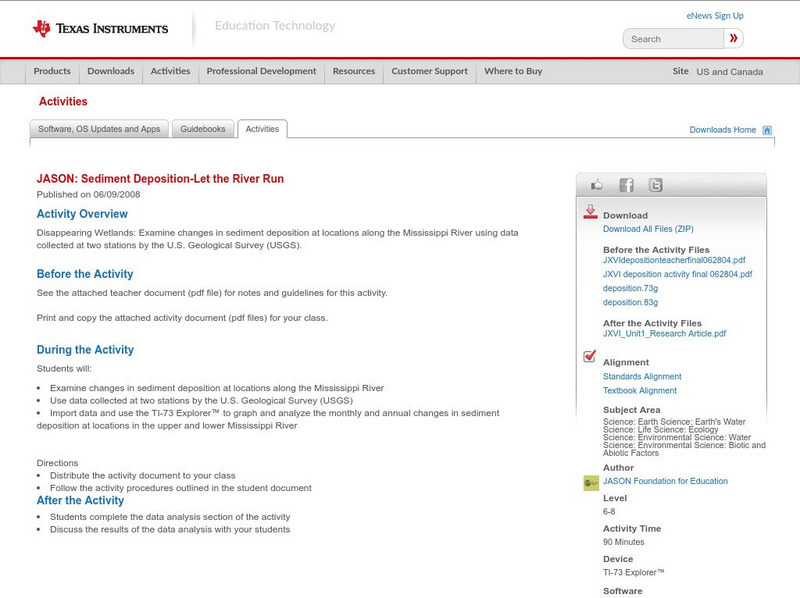Open the Customer Support menu item
The height and width of the screenshot is (598, 800).
(428, 71)
